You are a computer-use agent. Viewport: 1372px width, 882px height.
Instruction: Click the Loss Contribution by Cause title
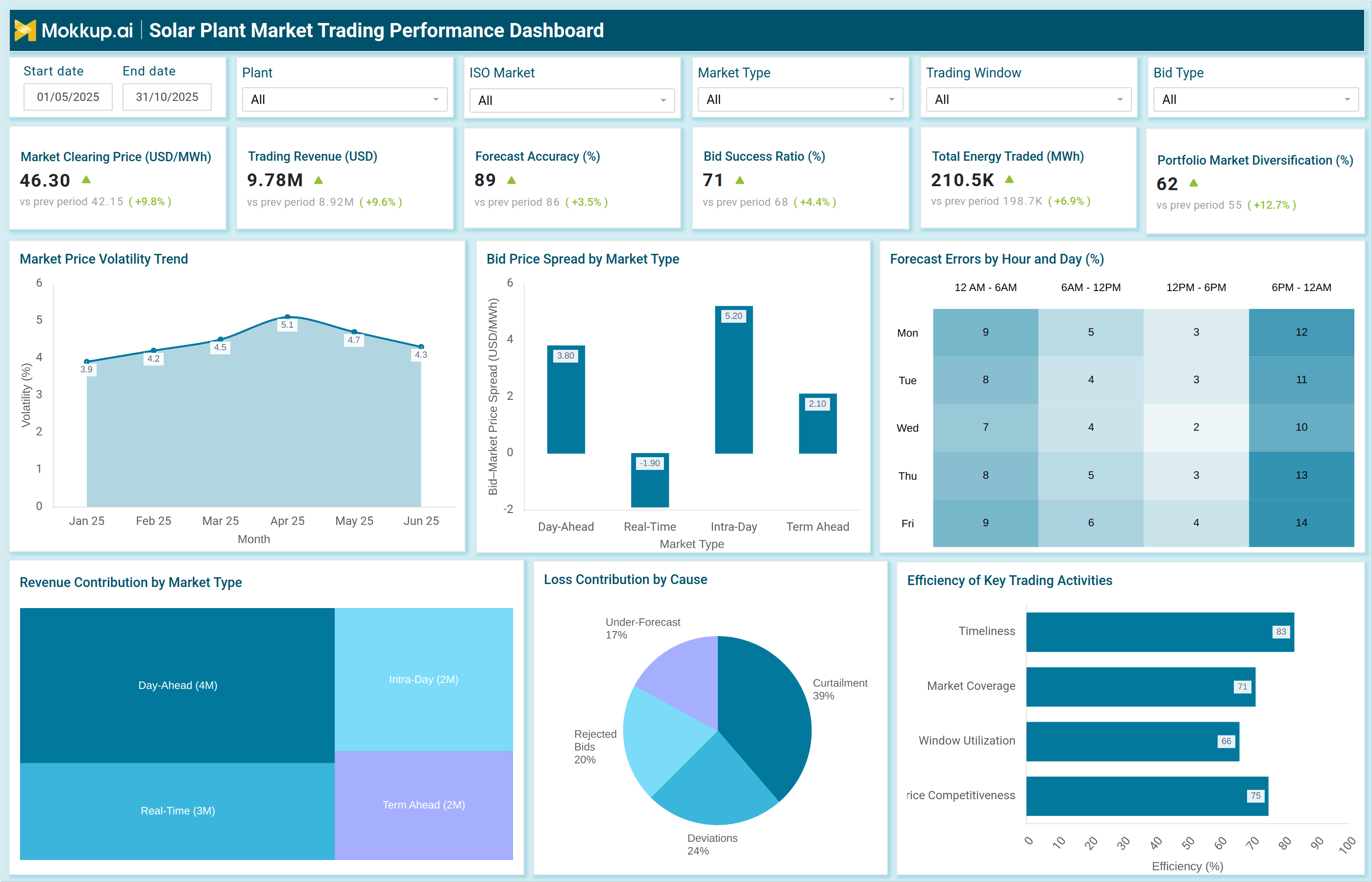tap(625, 580)
